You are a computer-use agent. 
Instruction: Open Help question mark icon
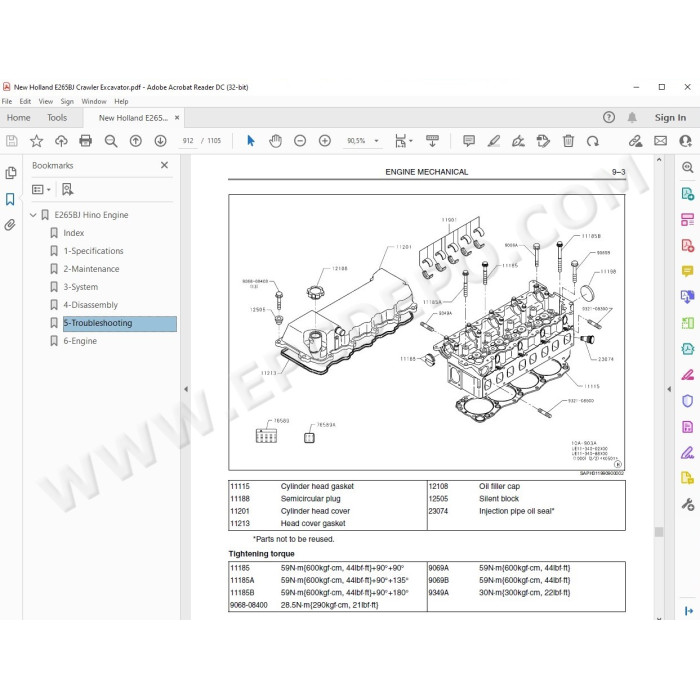(x=609, y=117)
